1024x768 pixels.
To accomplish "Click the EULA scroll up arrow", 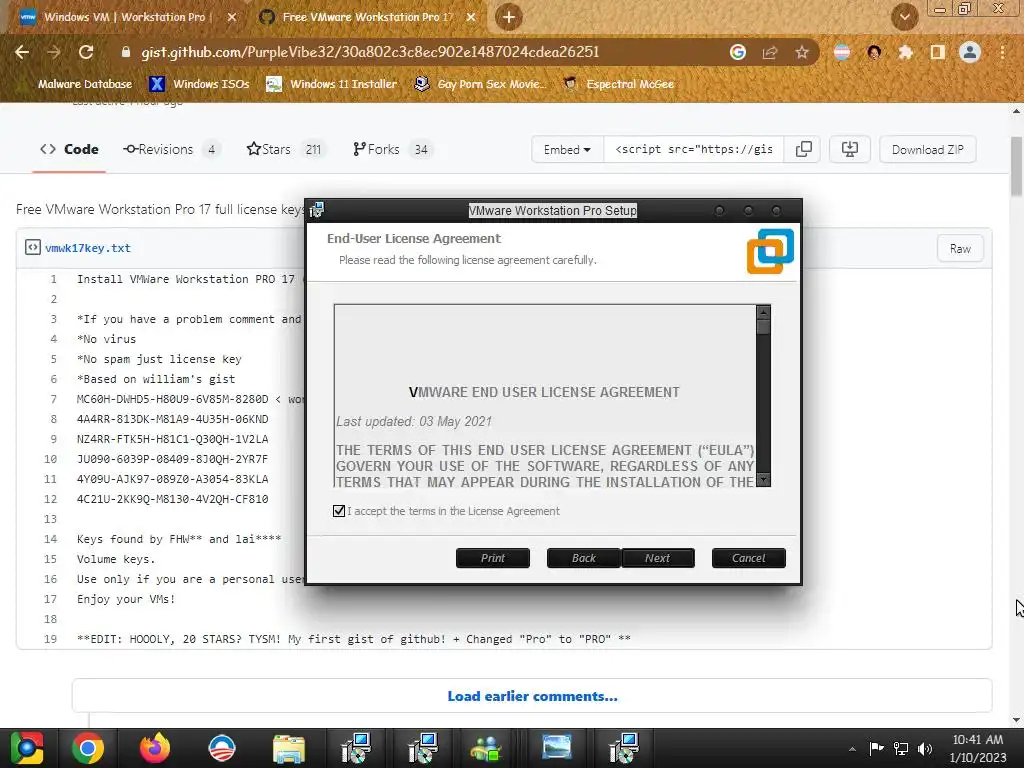I will pos(763,312).
